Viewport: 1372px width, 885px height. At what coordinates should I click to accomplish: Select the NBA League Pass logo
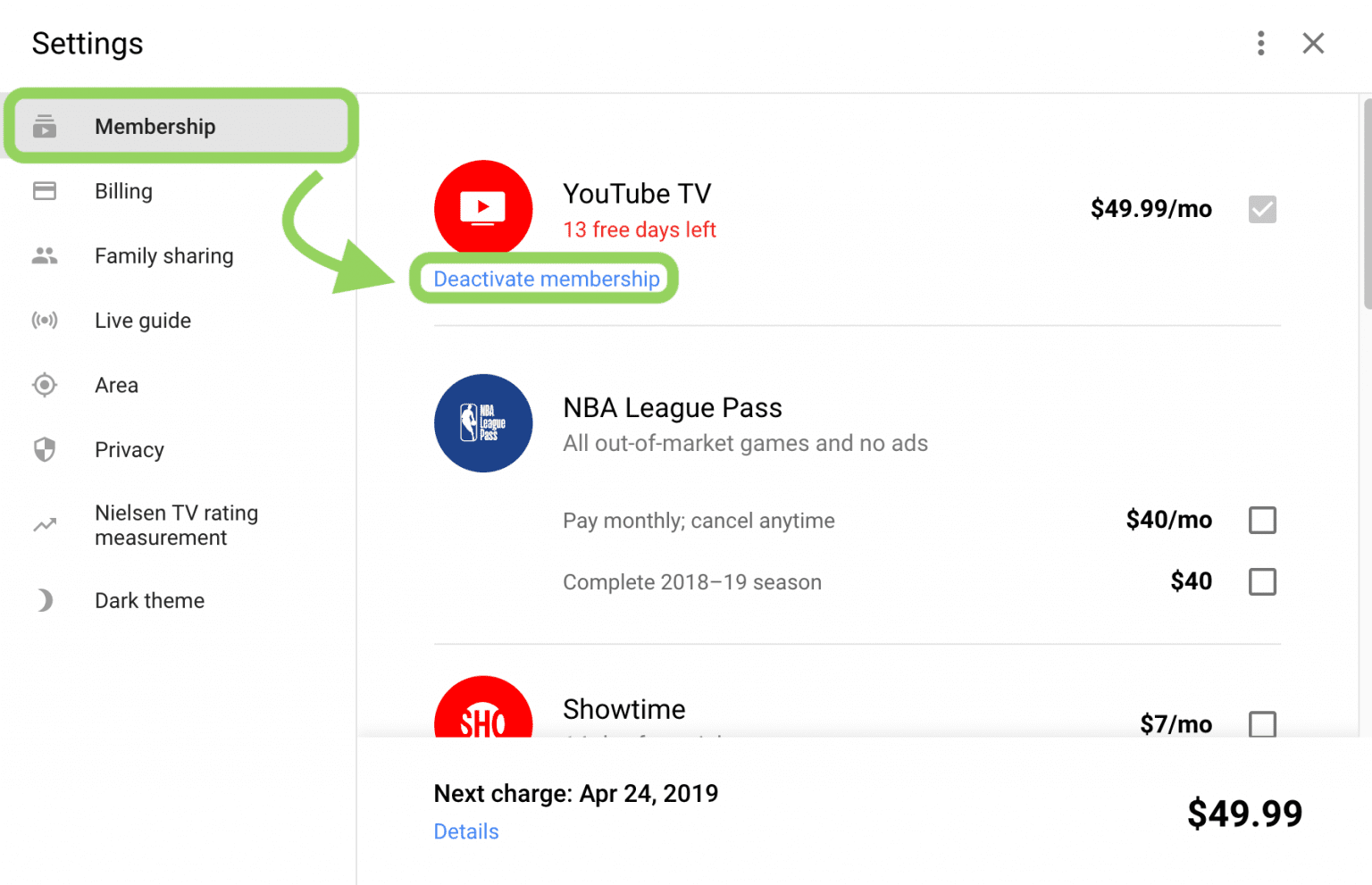click(x=483, y=423)
